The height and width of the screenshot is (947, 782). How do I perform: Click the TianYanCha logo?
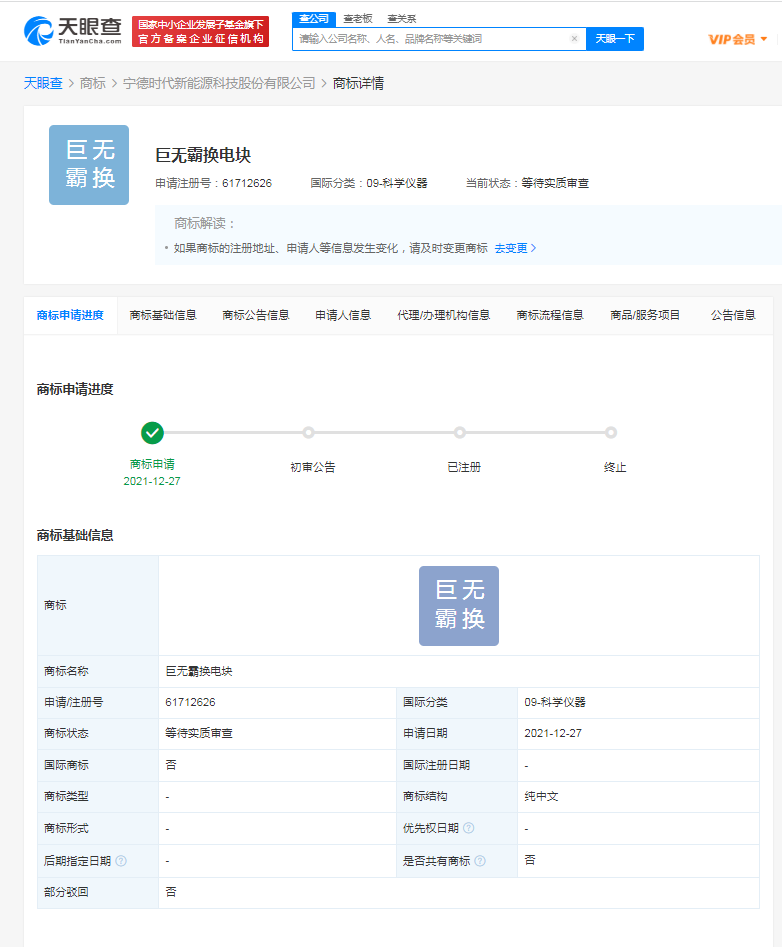73,31
